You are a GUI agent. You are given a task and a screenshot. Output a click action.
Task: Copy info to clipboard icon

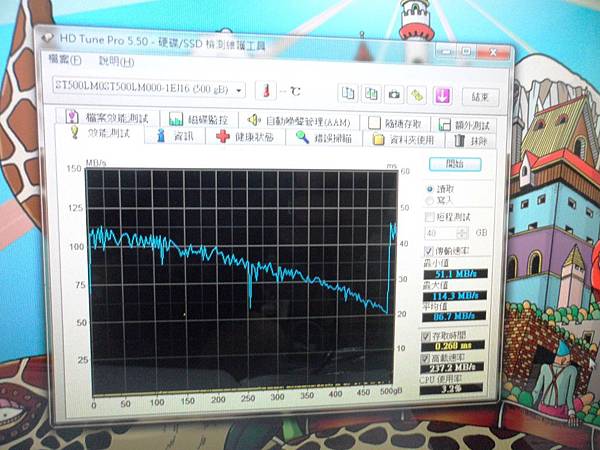[348, 93]
